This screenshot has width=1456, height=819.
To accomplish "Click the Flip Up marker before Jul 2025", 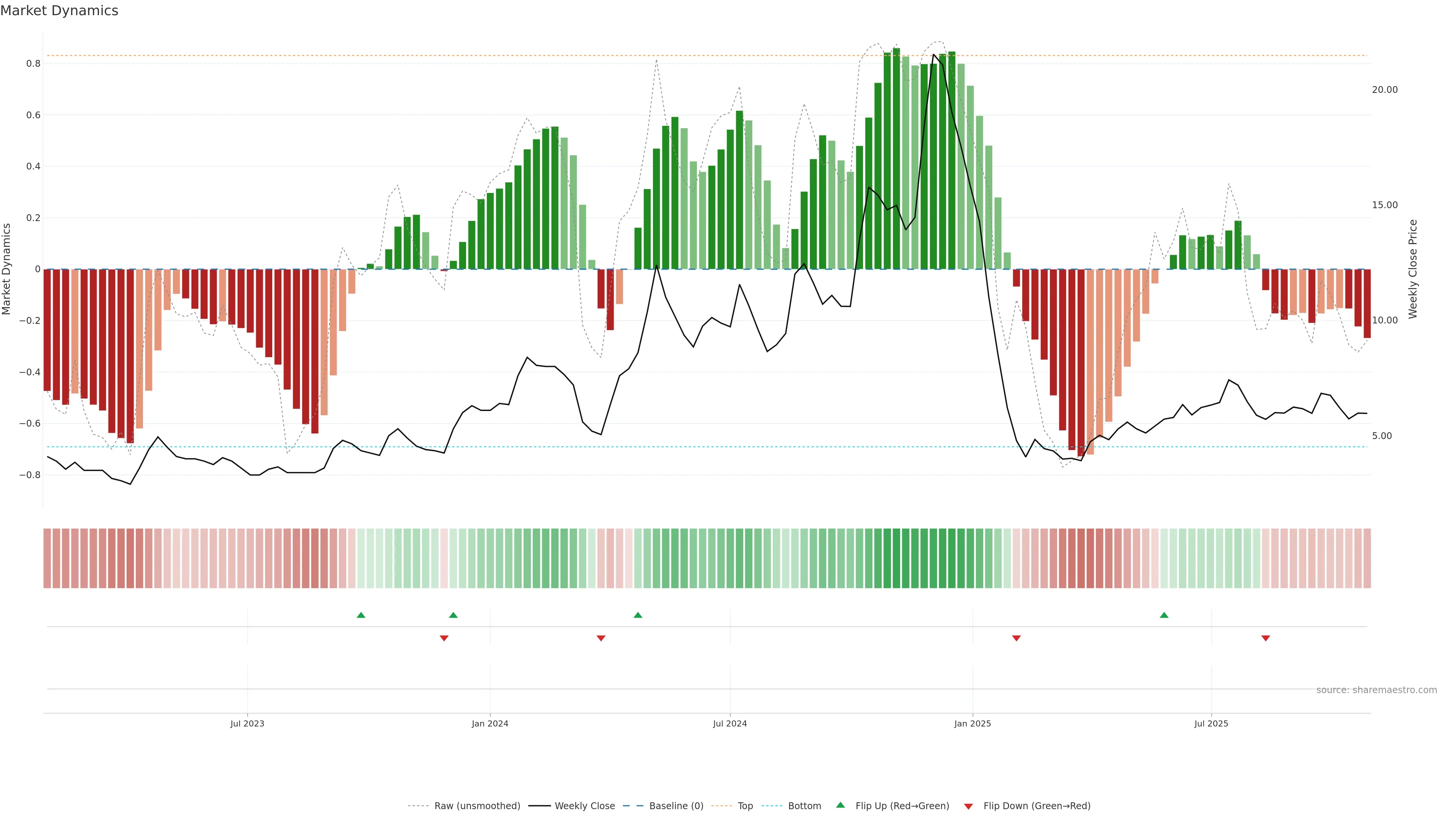I will (x=1164, y=615).
